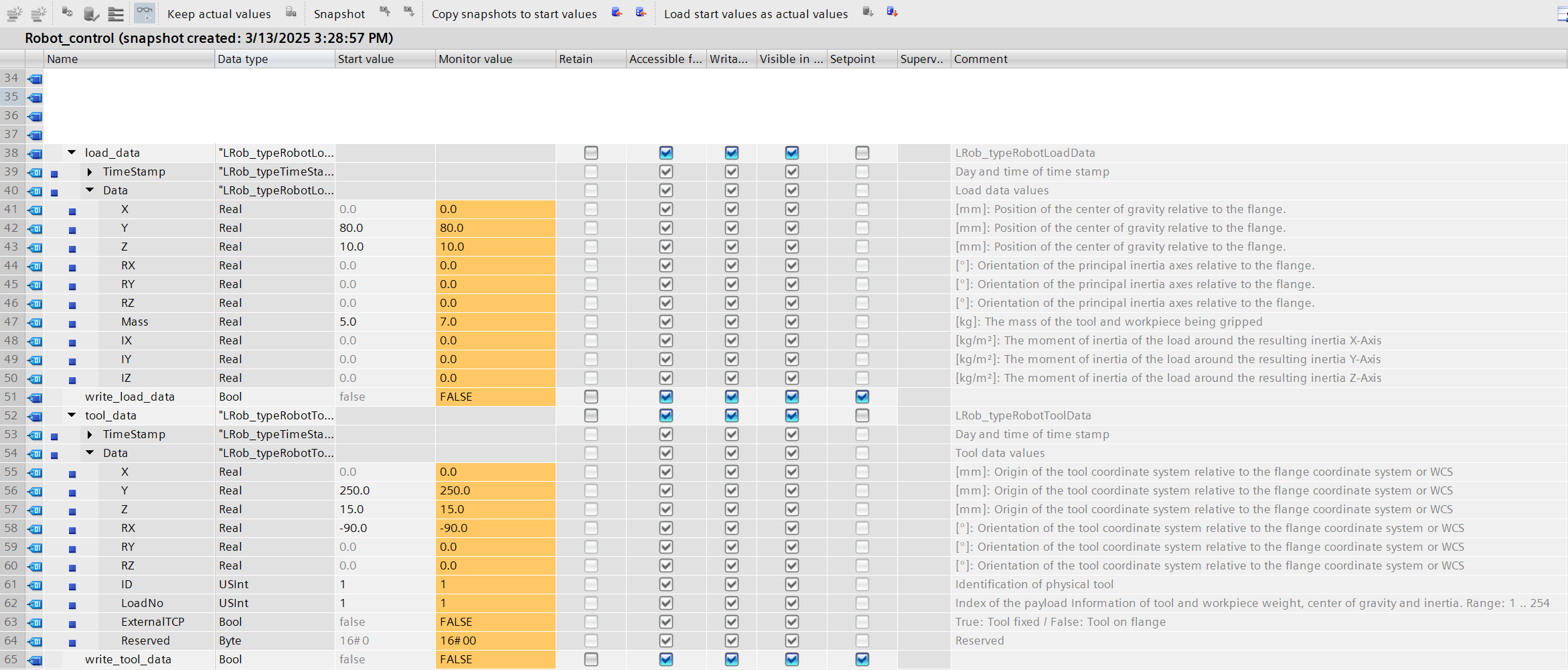Click the Start value column header
1568x670 pixels.
pyautogui.click(x=386, y=59)
